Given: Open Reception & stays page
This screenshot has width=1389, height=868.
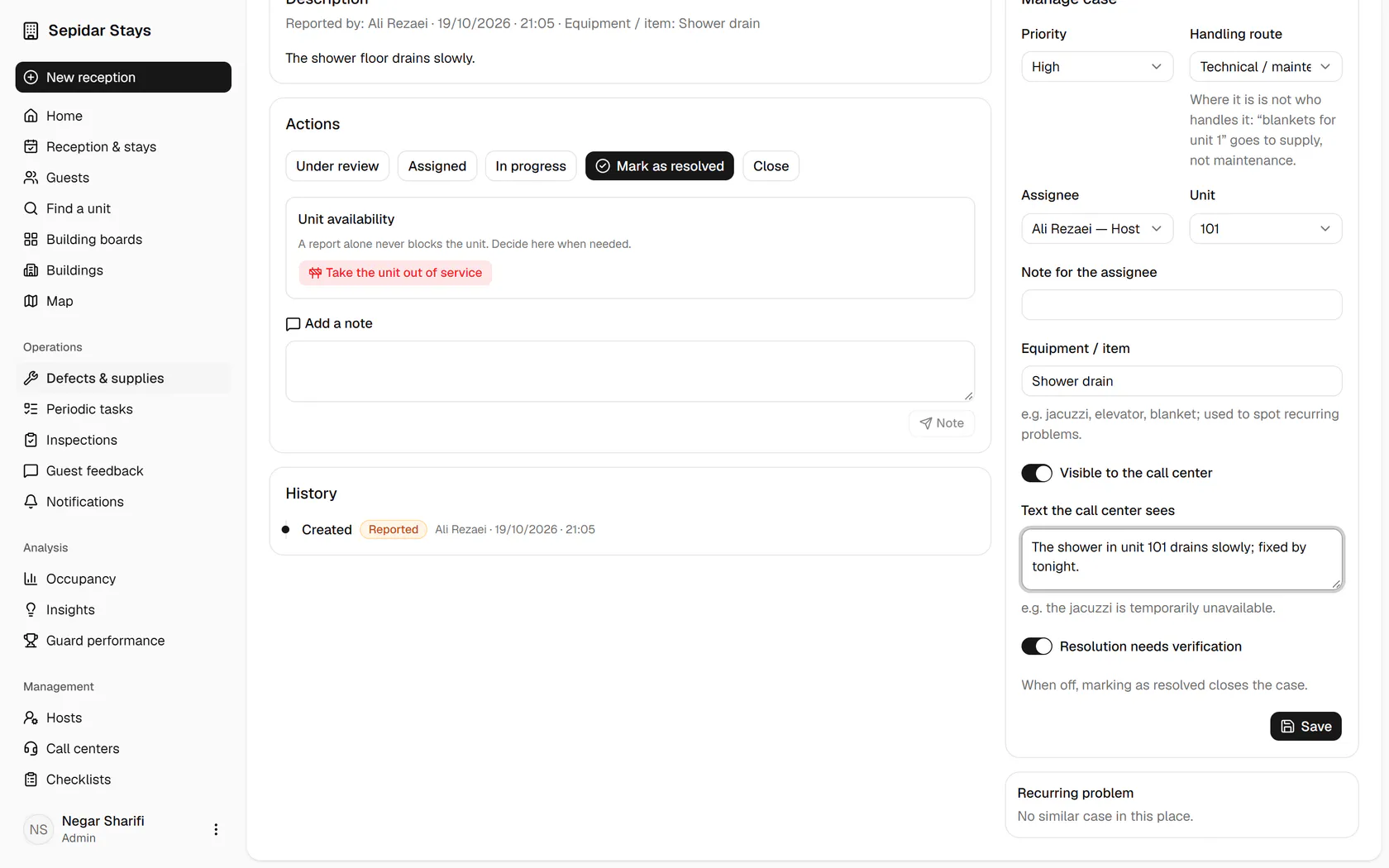Looking at the screenshot, I should [x=123, y=147].
